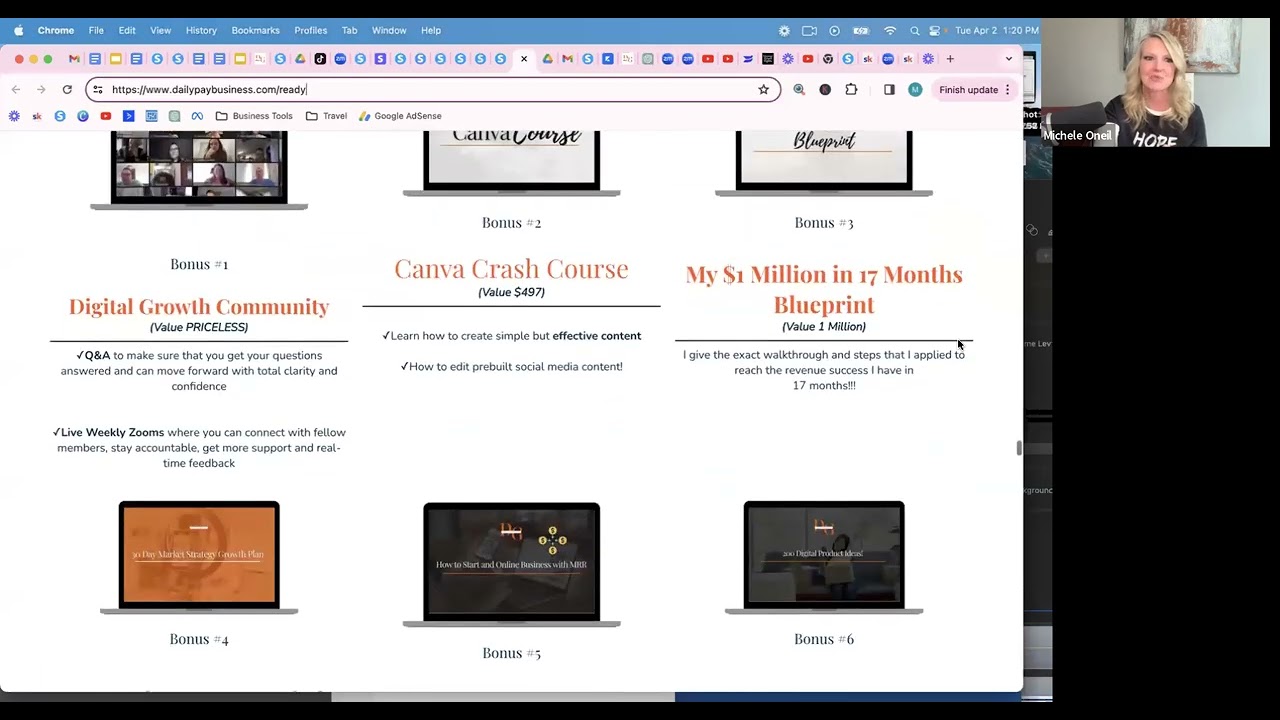
Task: Open the Bookmarks menu
Action: coord(256,30)
